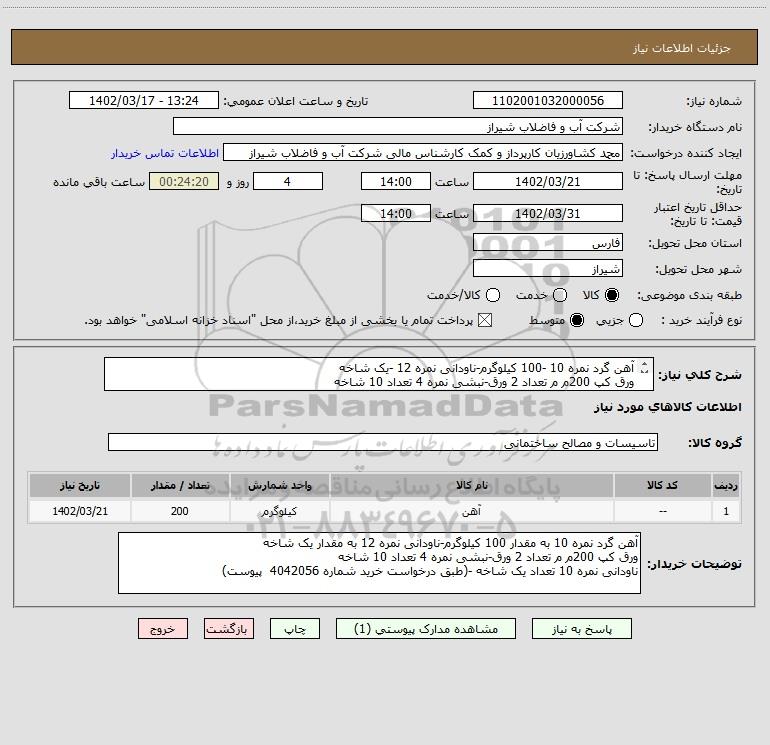Click the delivery province field فارس

[x=548, y=242]
